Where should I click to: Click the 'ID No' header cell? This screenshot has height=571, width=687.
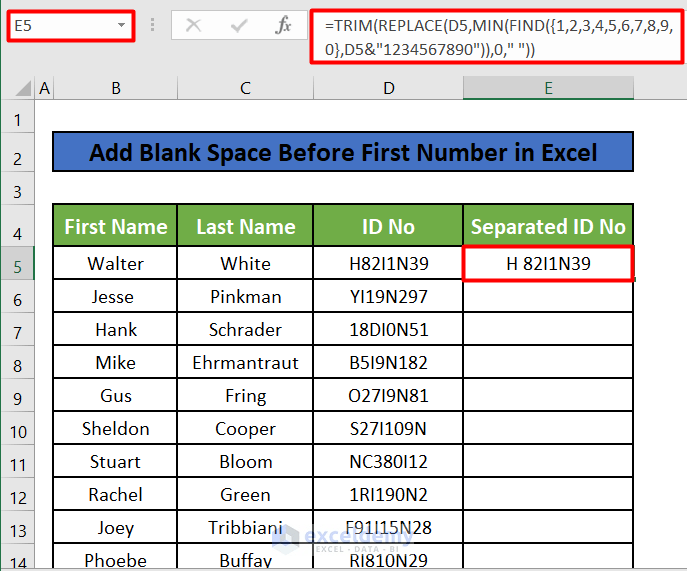click(388, 226)
